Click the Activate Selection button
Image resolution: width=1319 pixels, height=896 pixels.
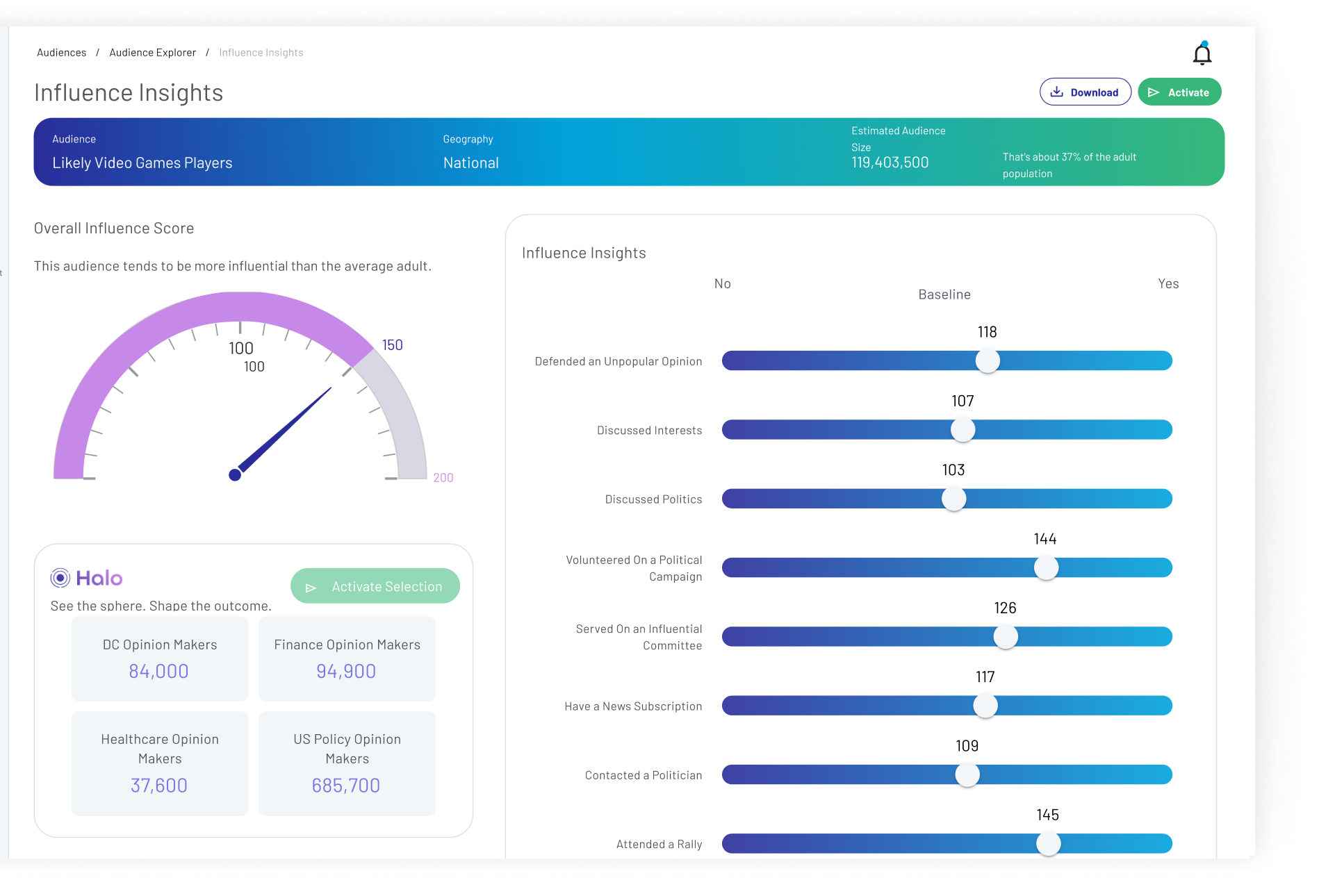(x=375, y=586)
